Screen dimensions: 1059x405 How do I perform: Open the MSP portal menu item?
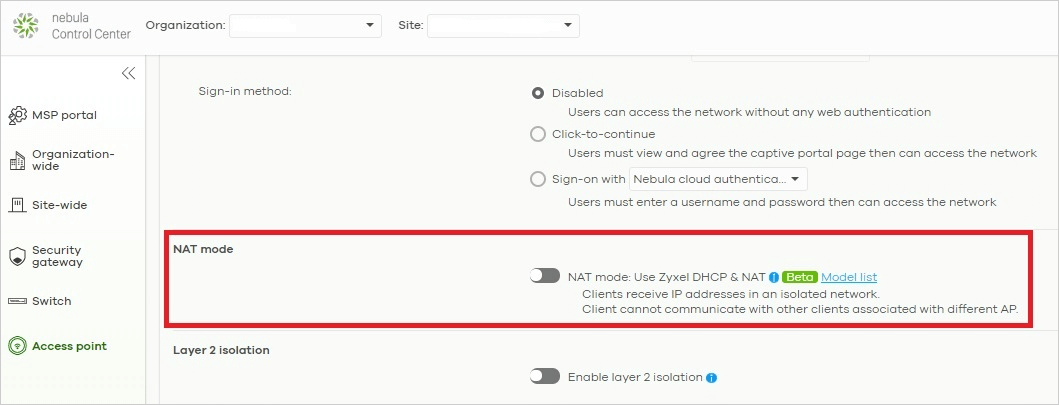tap(64, 115)
